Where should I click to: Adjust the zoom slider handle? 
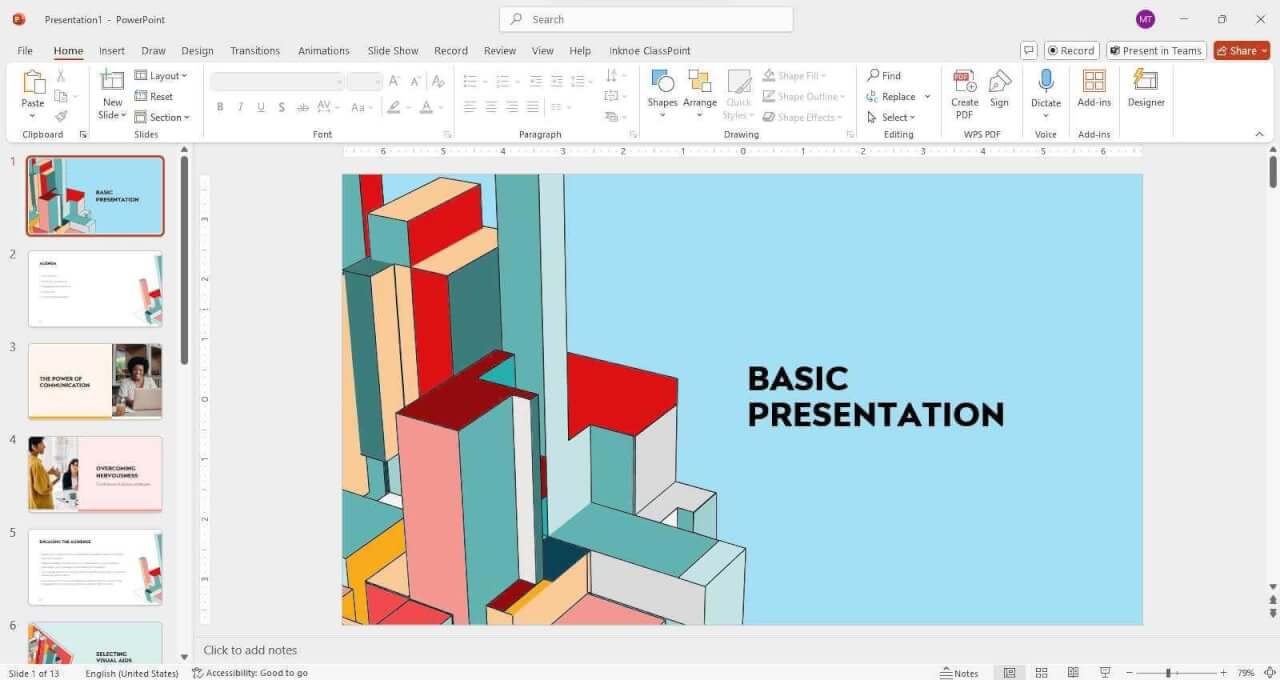1168,673
